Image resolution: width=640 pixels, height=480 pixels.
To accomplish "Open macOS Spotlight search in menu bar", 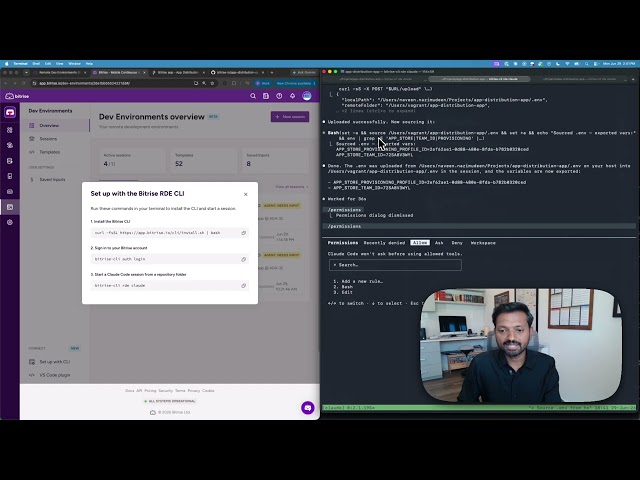I will tap(587, 64).
